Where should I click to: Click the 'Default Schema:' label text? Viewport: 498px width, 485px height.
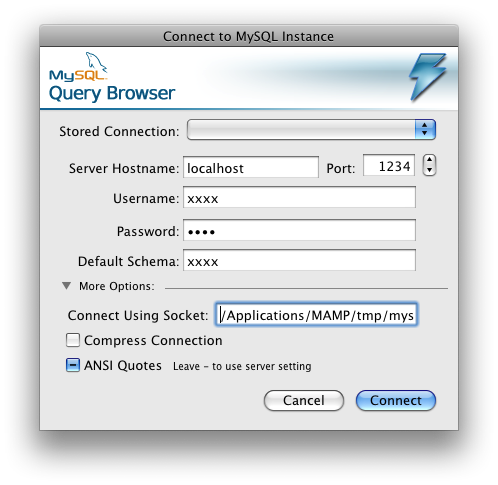128,261
